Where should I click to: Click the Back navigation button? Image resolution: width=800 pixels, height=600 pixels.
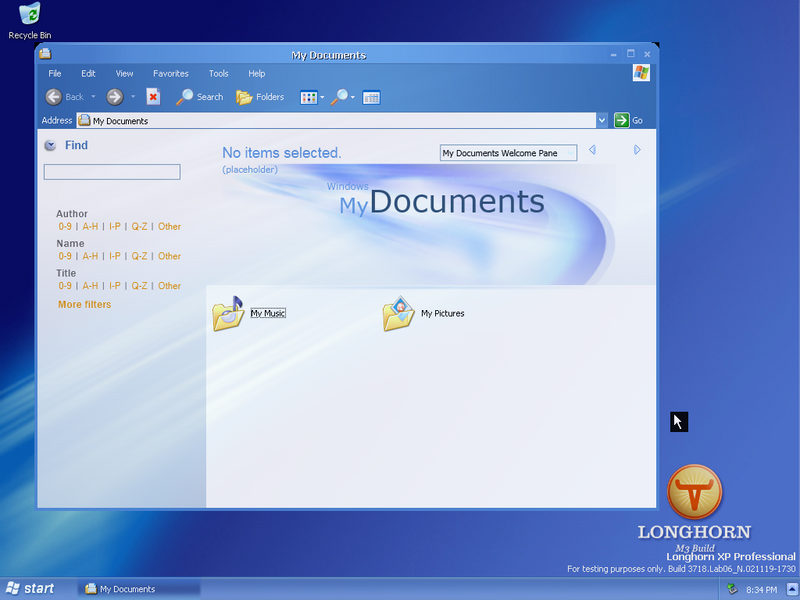click(x=64, y=97)
